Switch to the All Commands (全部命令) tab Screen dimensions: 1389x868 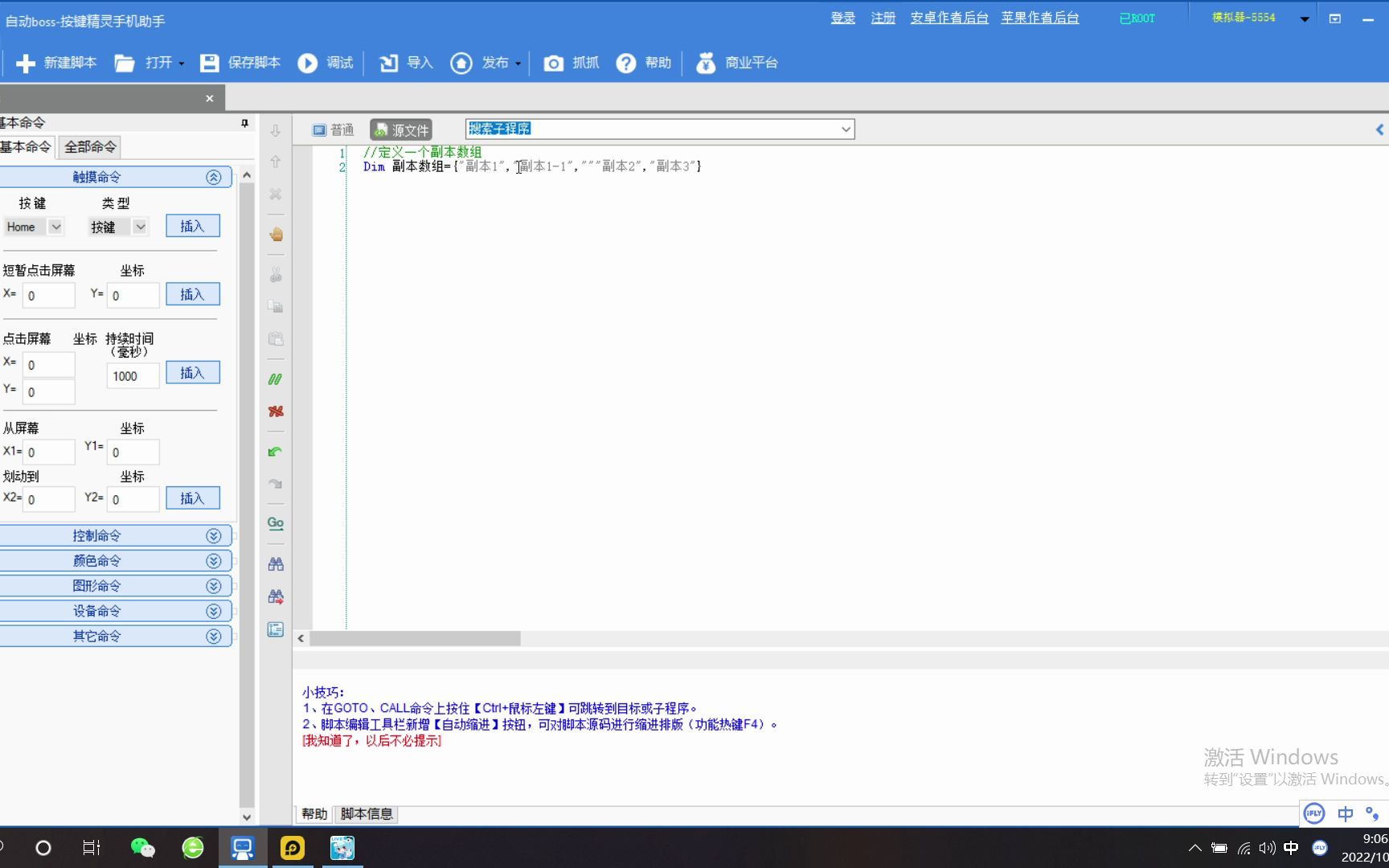(x=90, y=147)
